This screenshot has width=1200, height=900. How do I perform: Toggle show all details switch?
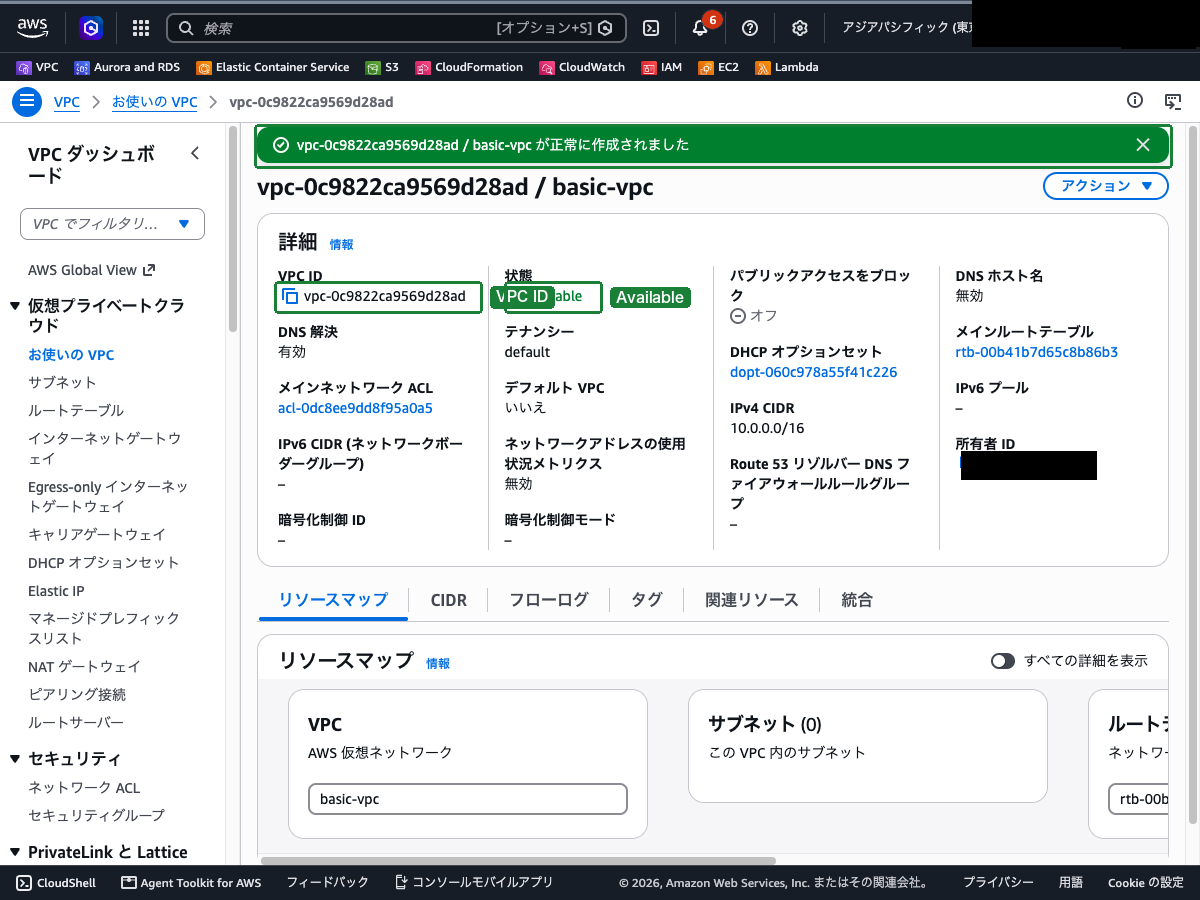pyautogui.click(x=1002, y=661)
